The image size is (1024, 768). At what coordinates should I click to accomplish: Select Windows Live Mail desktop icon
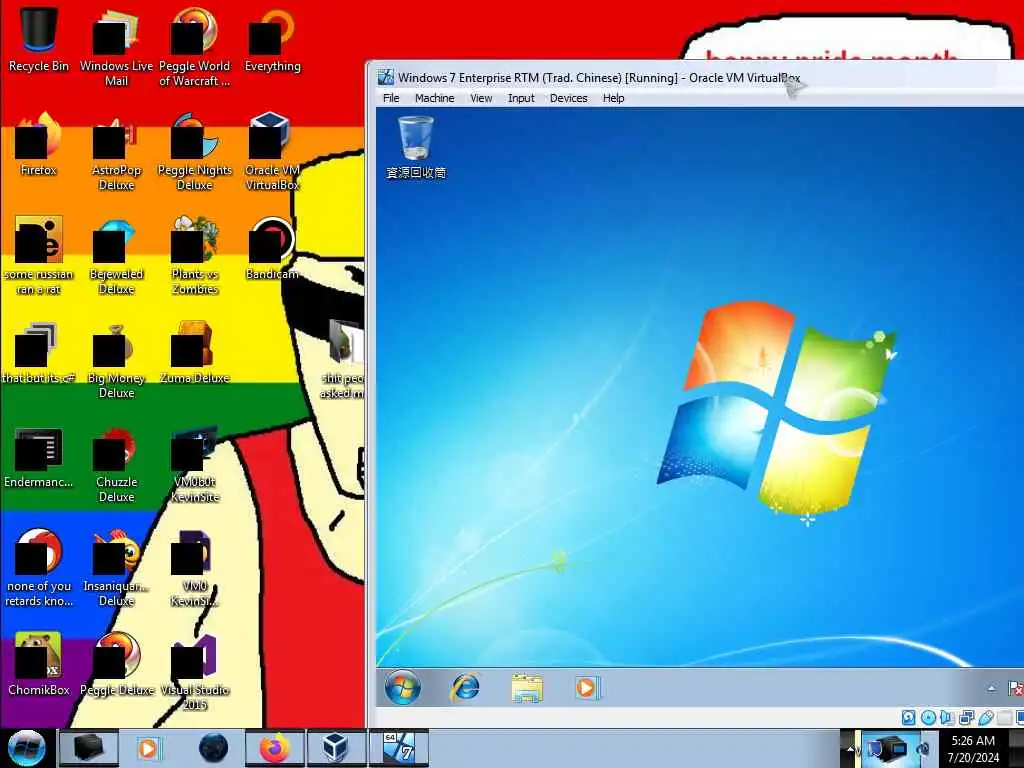pyautogui.click(x=116, y=47)
